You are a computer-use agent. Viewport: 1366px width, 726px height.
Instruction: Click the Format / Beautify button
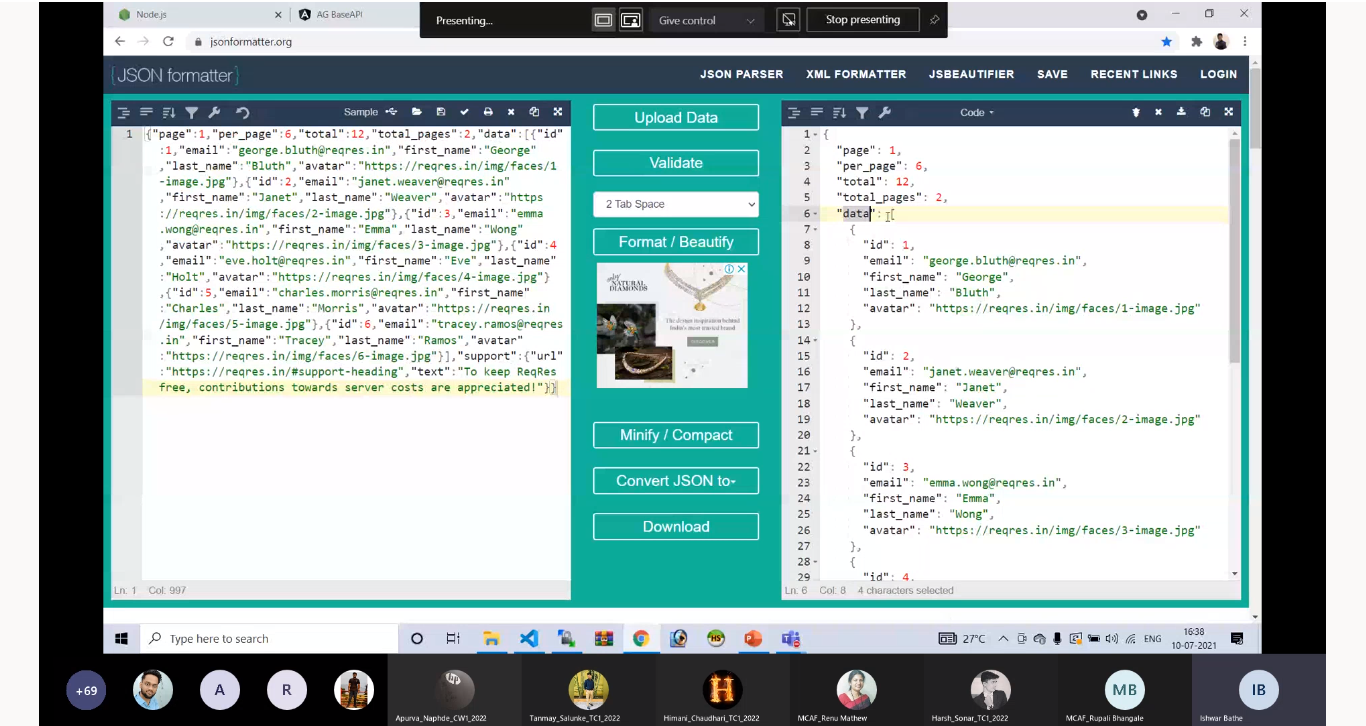coord(676,242)
